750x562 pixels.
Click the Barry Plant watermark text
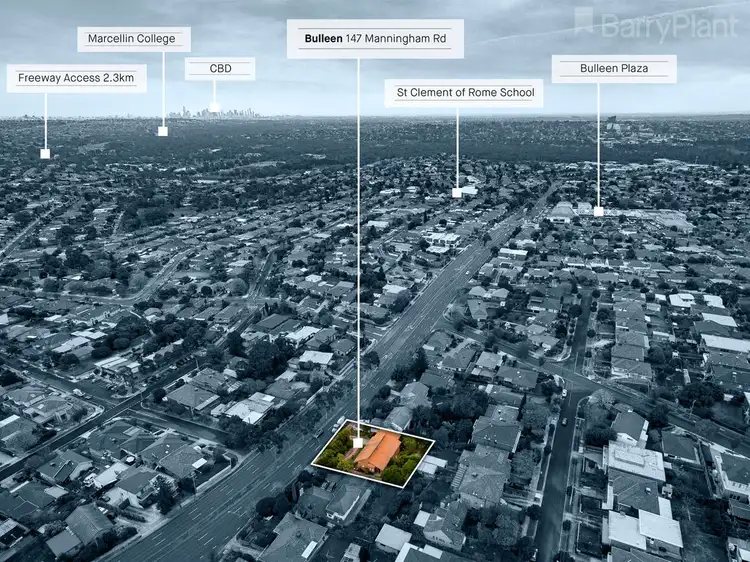click(667, 26)
